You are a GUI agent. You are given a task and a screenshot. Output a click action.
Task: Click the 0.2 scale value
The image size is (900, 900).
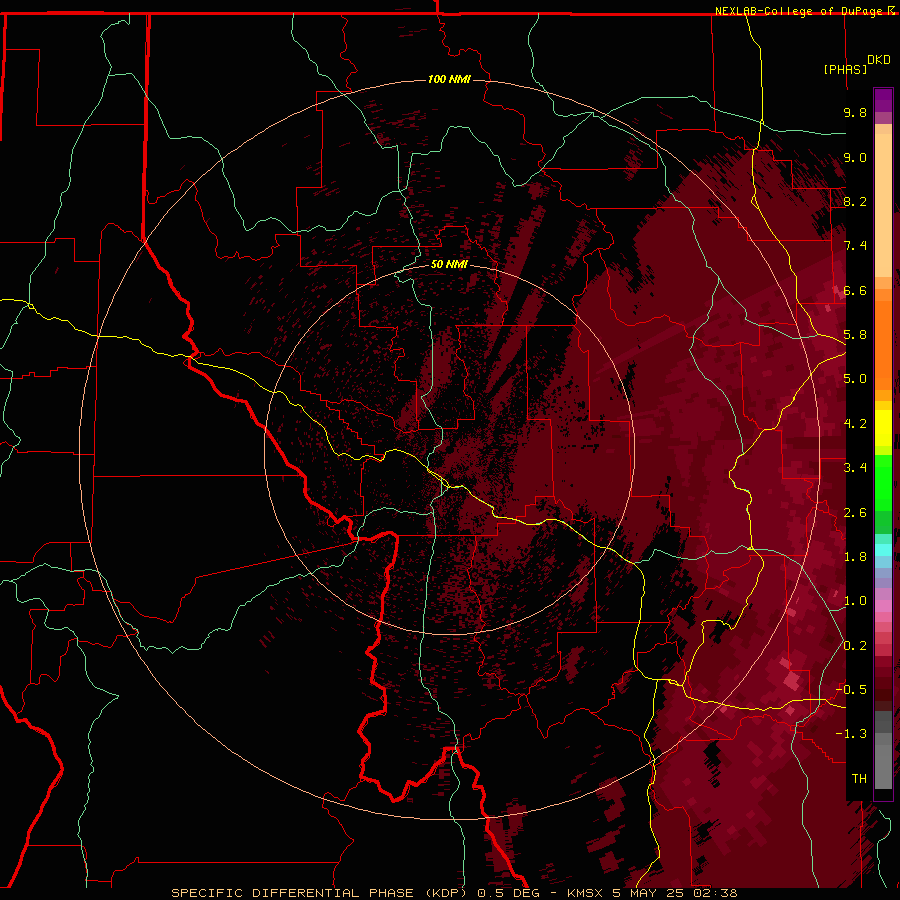coord(855,646)
